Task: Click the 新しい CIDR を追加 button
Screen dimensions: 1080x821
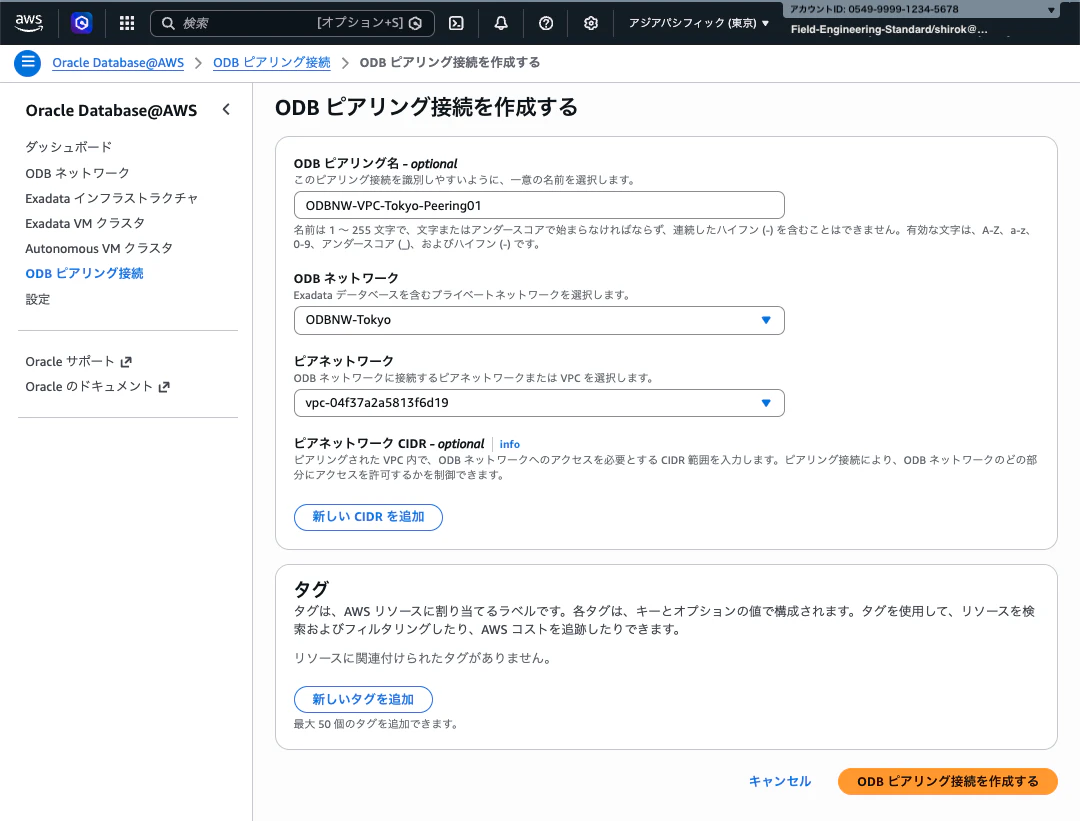Action: pos(368,517)
